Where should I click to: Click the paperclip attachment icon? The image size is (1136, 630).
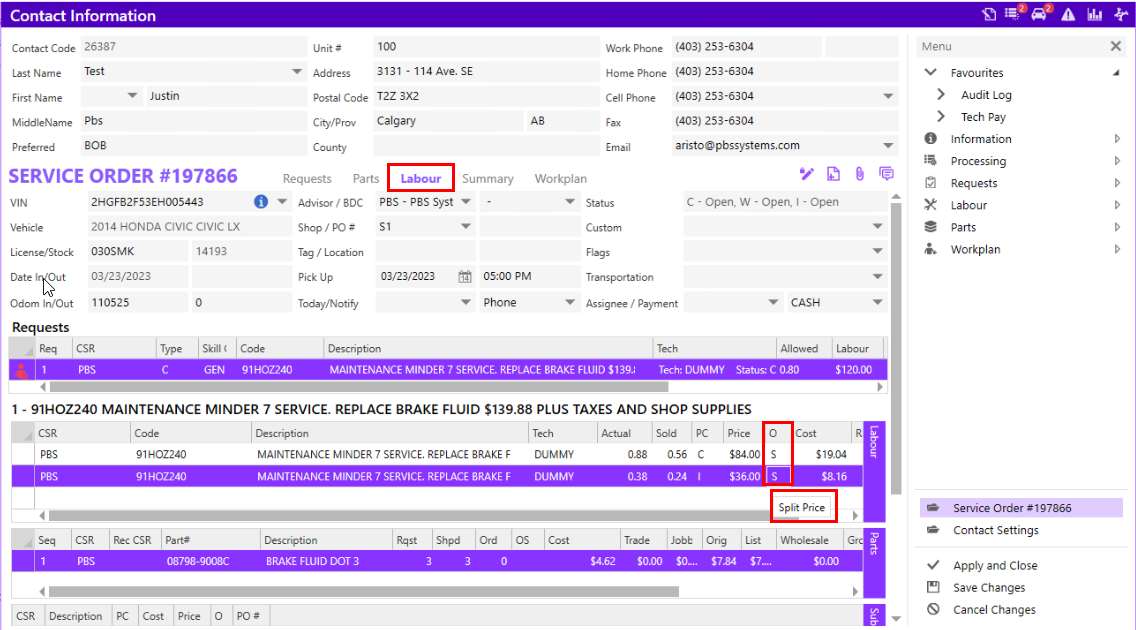(x=859, y=174)
